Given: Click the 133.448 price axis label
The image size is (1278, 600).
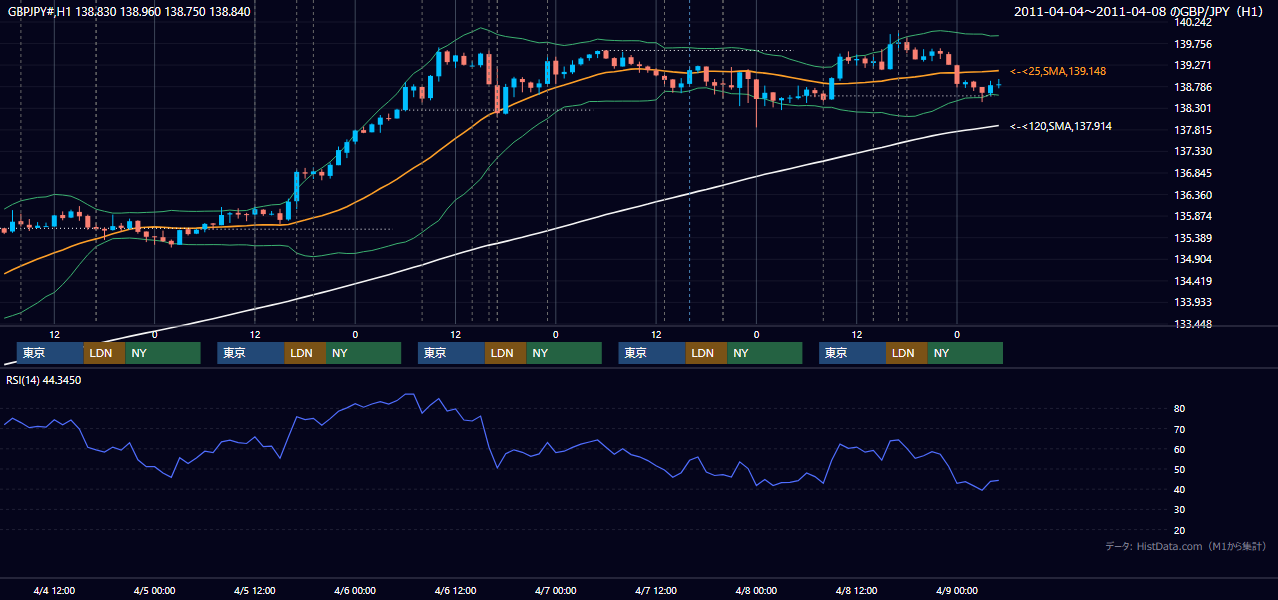Looking at the screenshot, I should coord(1194,324).
